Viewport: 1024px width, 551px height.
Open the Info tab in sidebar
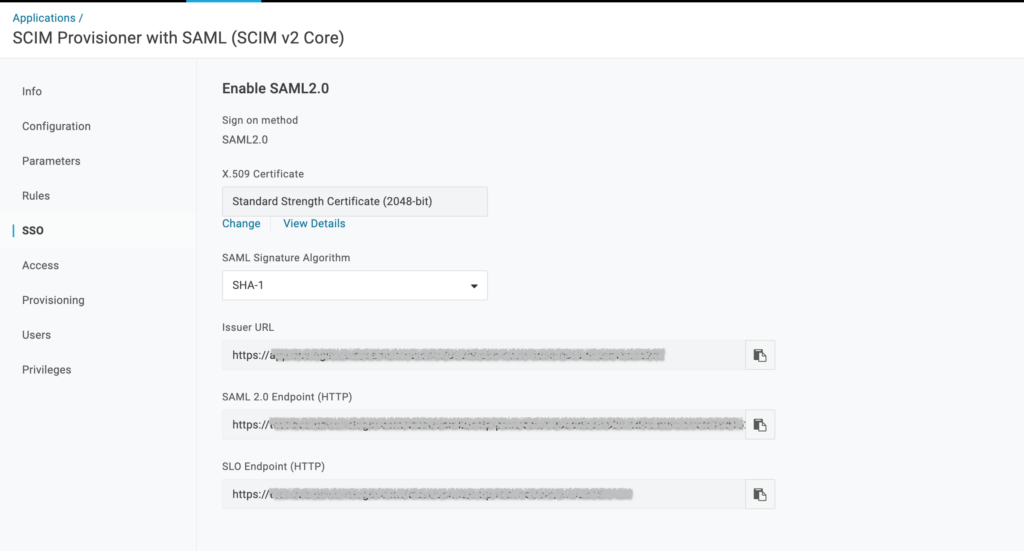pyautogui.click(x=32, y=91)
